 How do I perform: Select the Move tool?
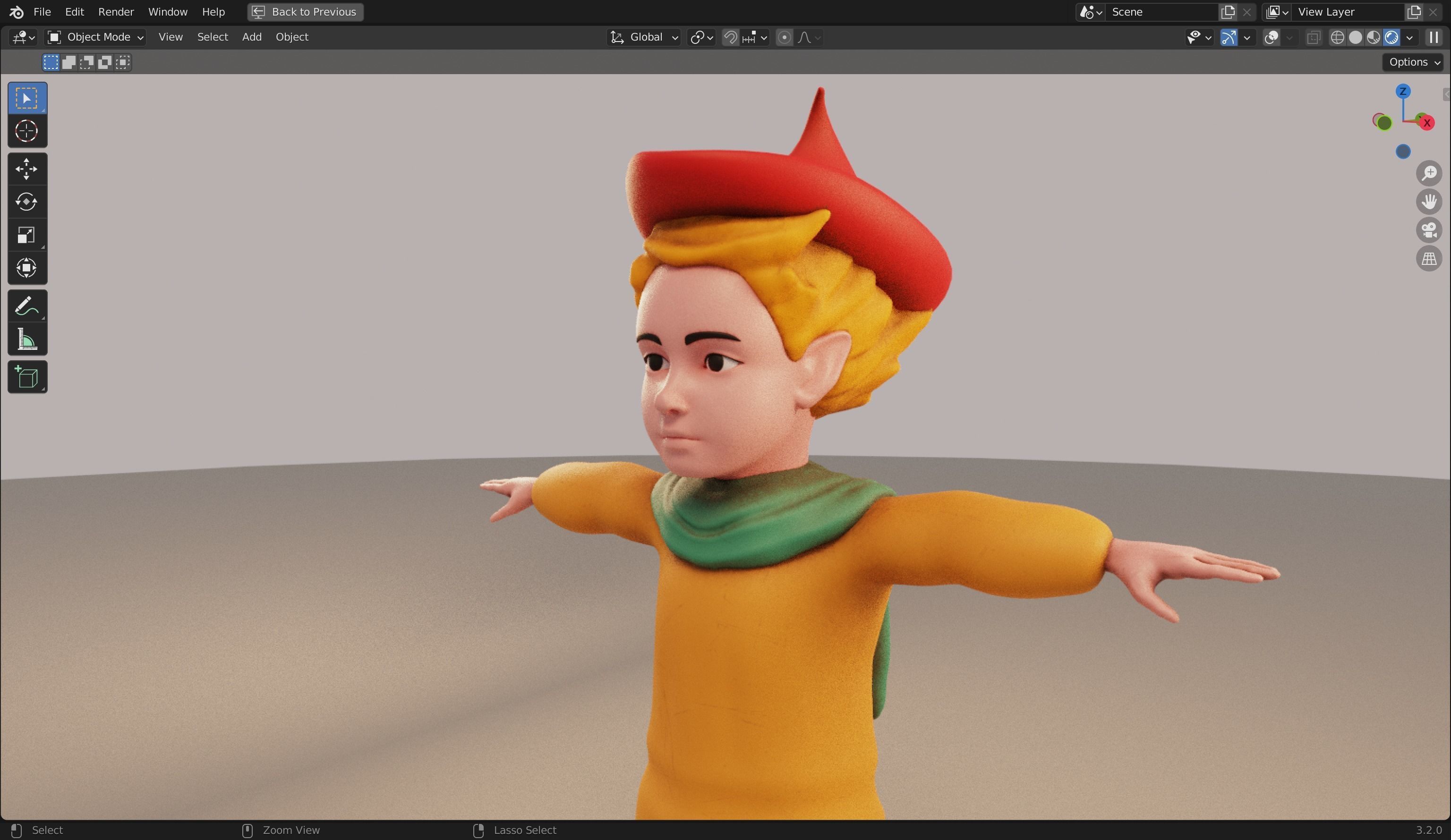coord(27,169)
